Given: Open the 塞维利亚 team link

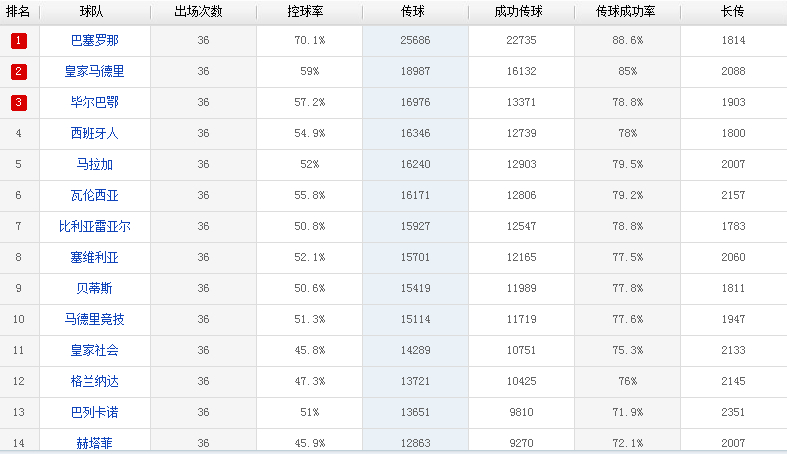Looking at the screenshot, I should coord(94,258).
